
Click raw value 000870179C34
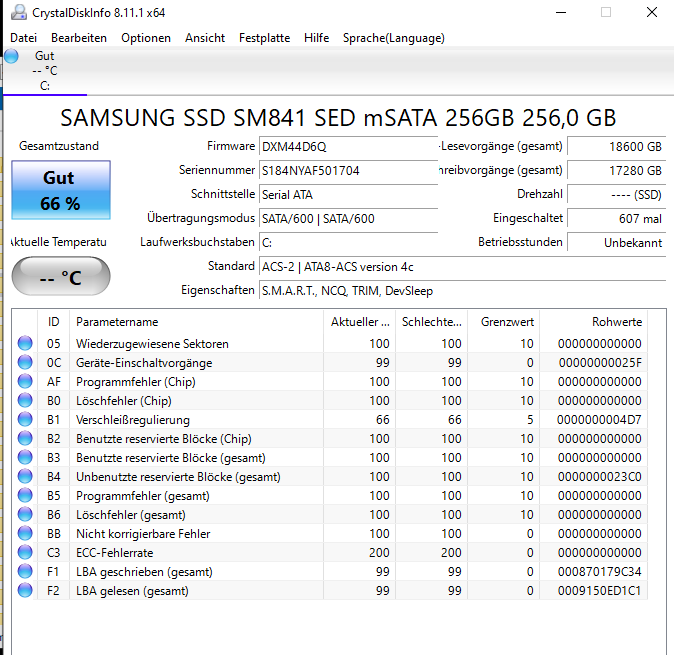pyautogui.click(x=599, y=572)
